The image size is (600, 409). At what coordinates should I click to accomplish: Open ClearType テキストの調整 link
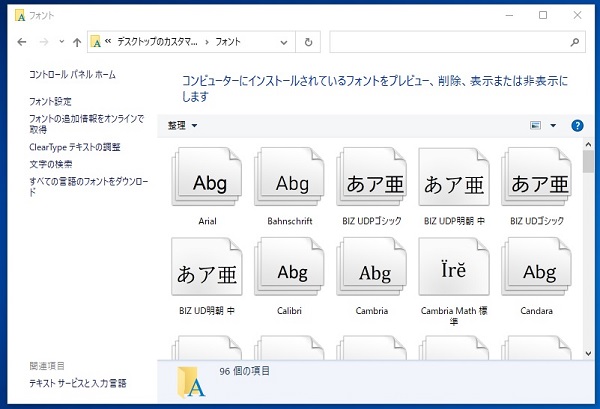[75, 147]
